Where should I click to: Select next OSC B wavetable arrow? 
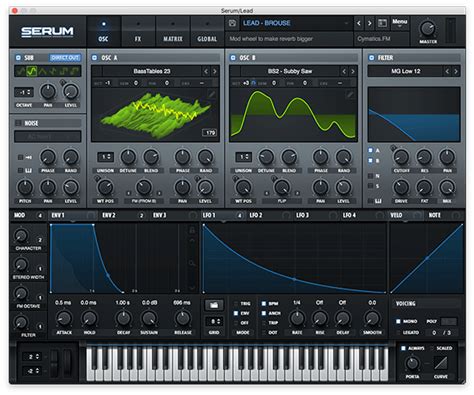coord(353,71)
